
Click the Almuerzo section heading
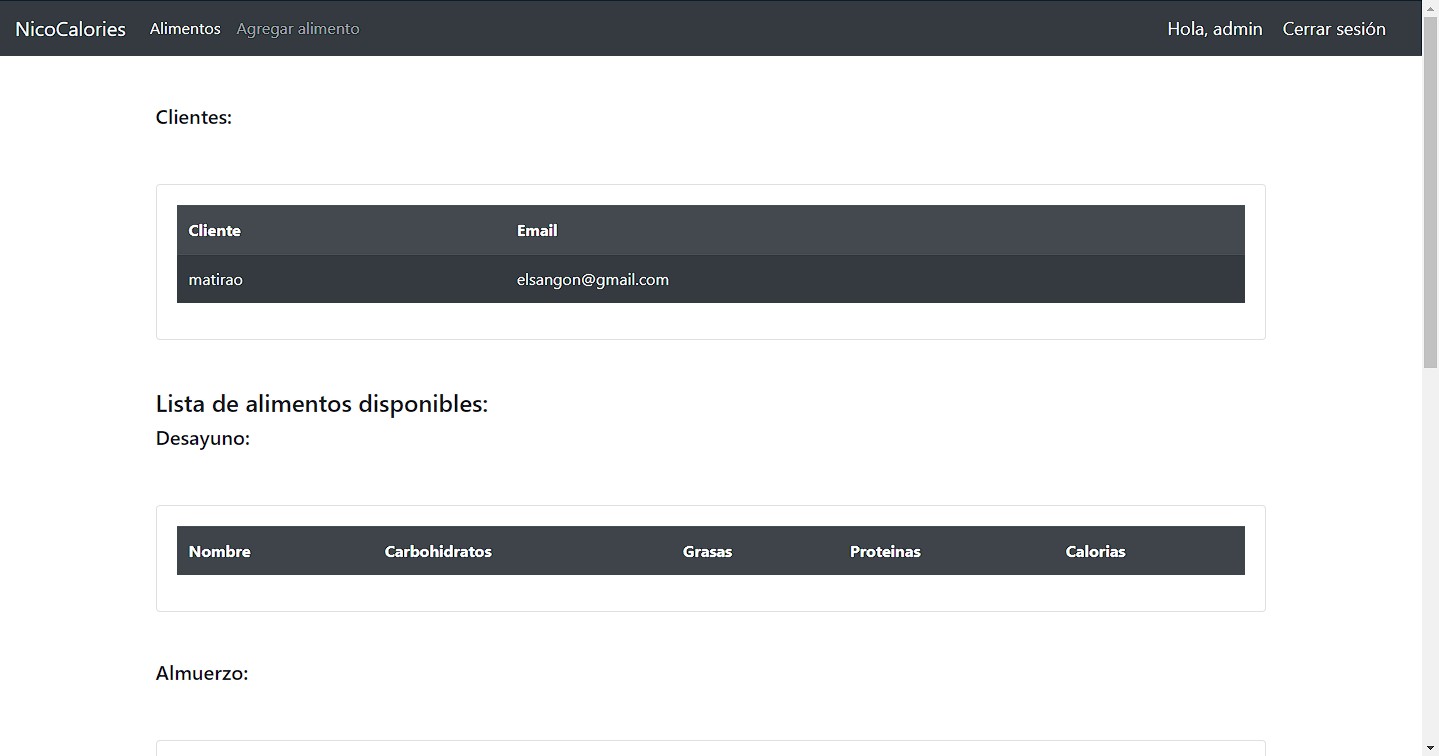[x=202, y=673]
